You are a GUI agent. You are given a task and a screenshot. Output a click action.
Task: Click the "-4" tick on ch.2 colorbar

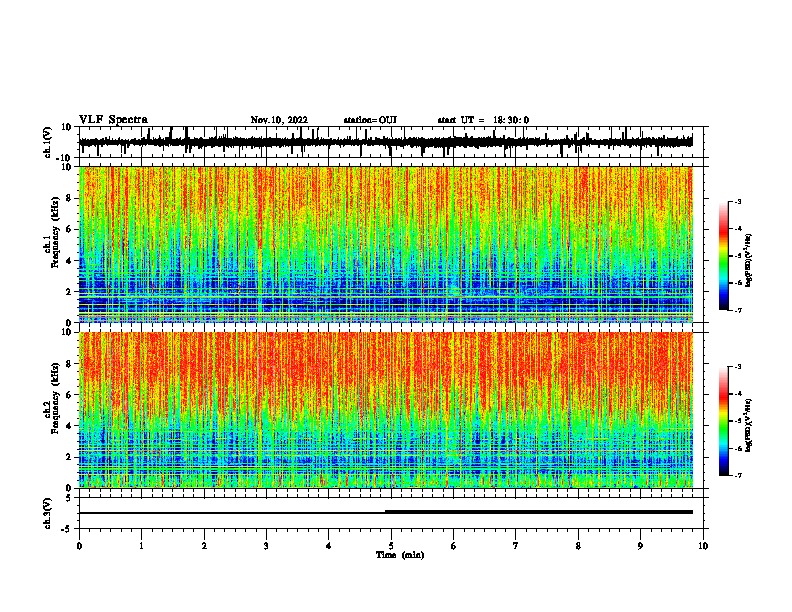[x=738, y=394]
